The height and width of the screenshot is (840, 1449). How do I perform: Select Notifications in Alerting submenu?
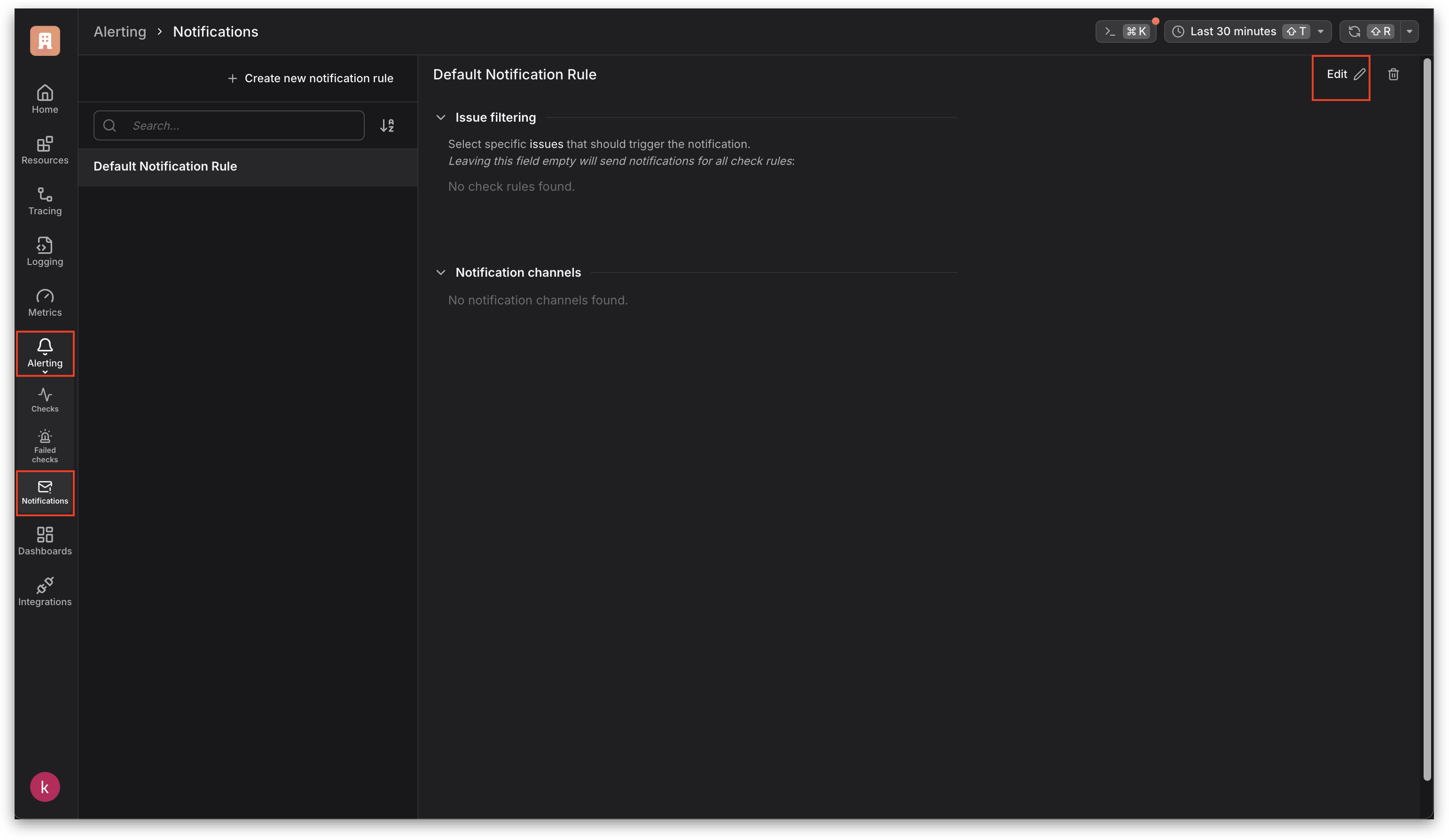(45, 493)
